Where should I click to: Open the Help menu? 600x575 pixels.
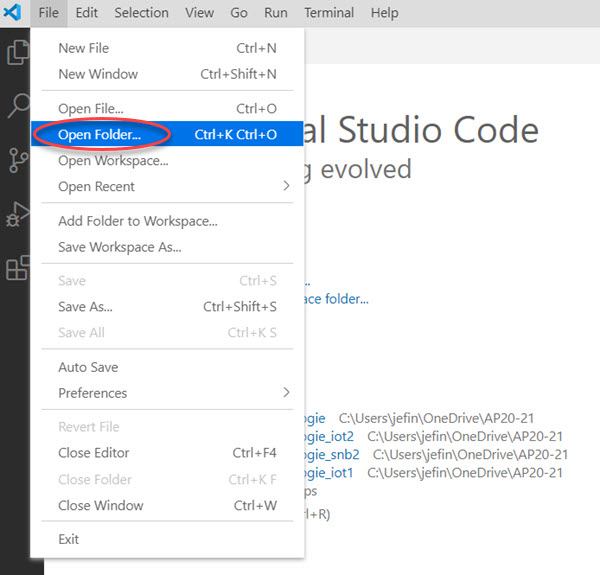click(x=385, y=13)
